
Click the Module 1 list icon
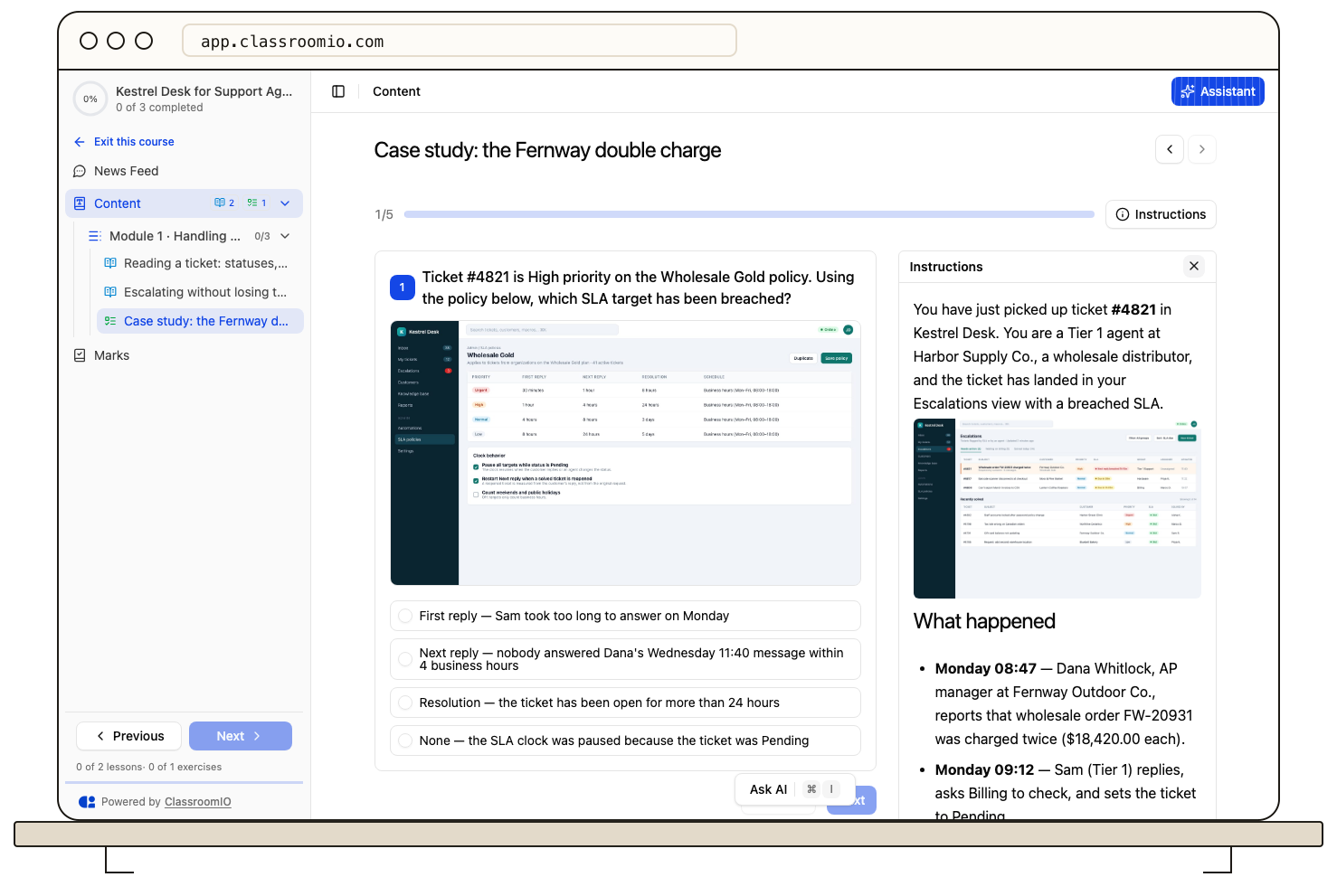(x=94, y=236)
